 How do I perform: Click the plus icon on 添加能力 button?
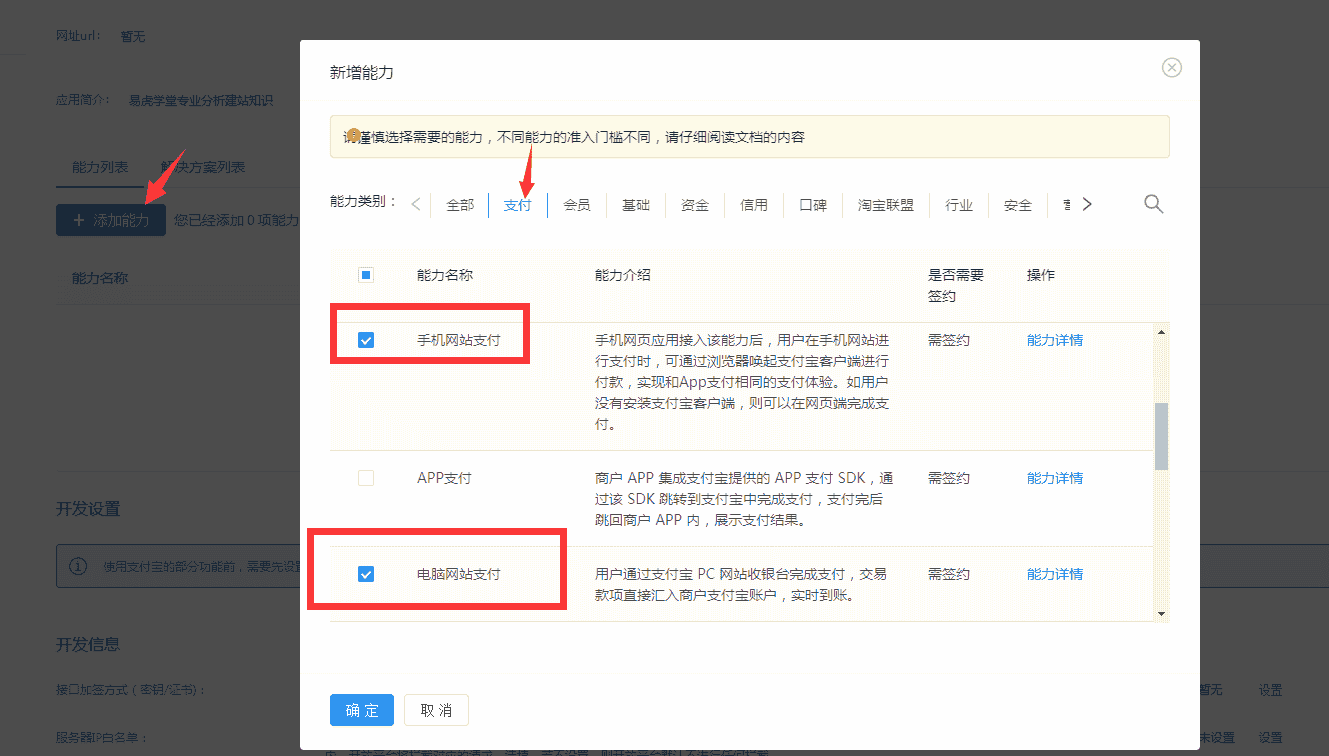point(78,219)
